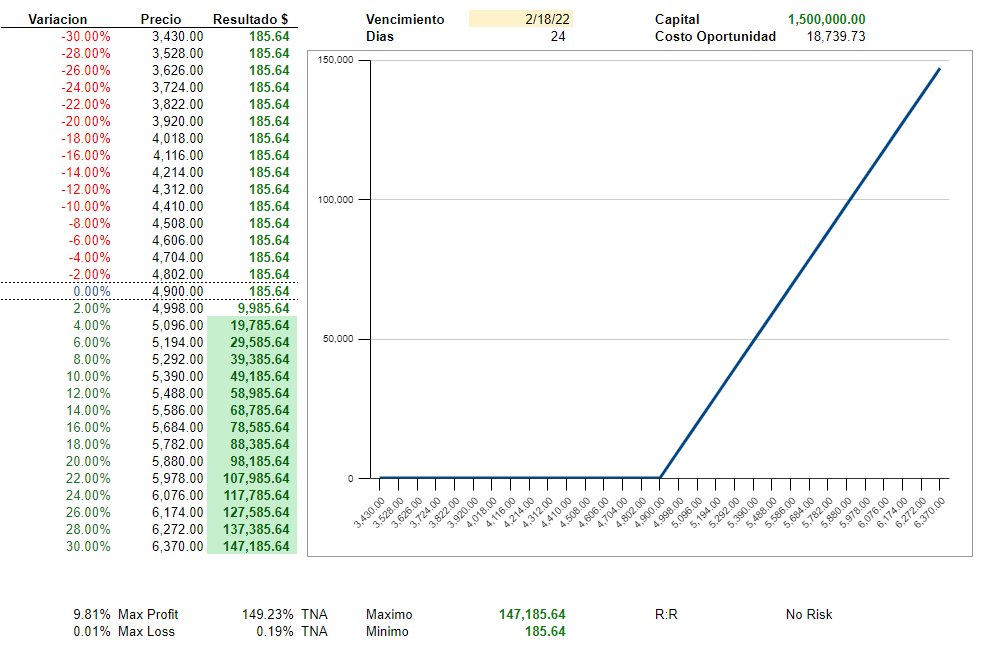Select the Vencimiento label
The height and width of the screenshot is (647, 985).
(405, 19)
